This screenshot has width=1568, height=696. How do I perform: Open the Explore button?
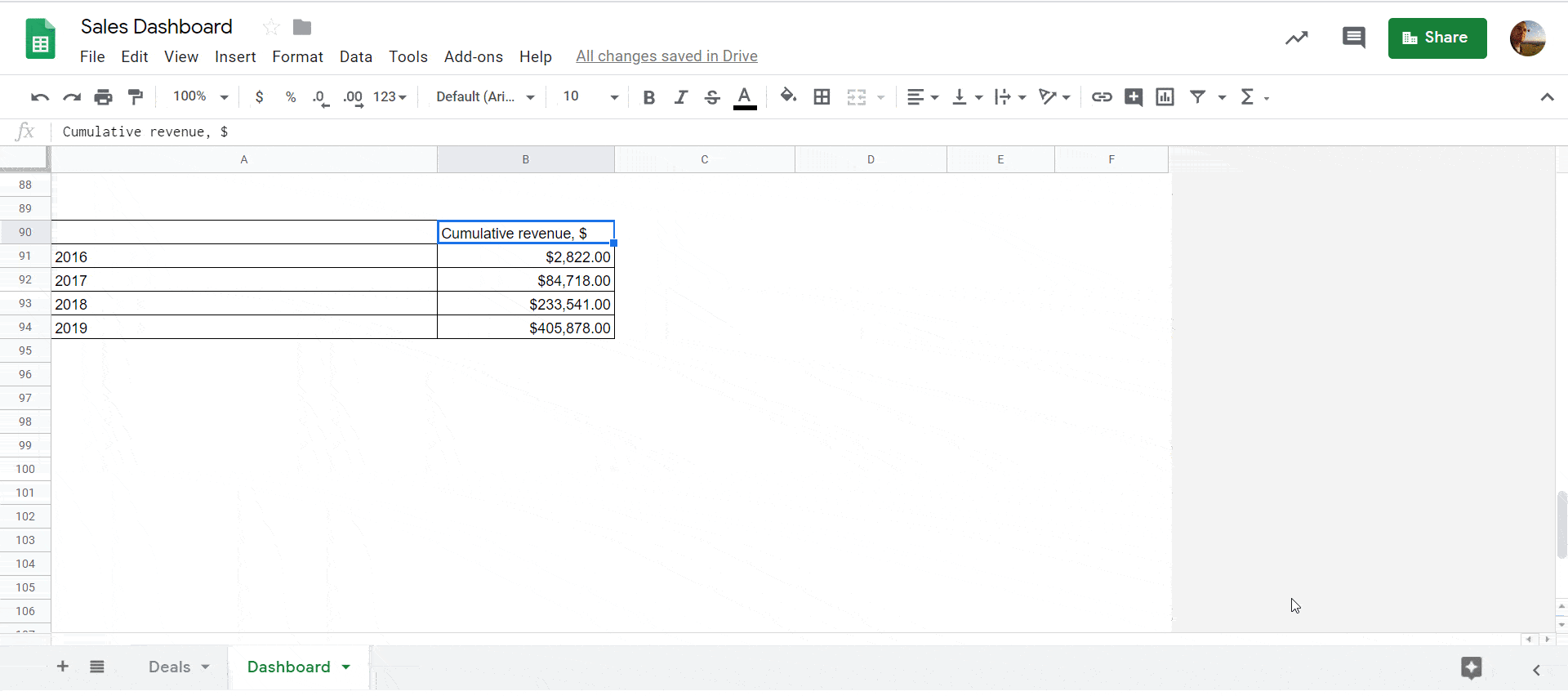point(1472,668)
